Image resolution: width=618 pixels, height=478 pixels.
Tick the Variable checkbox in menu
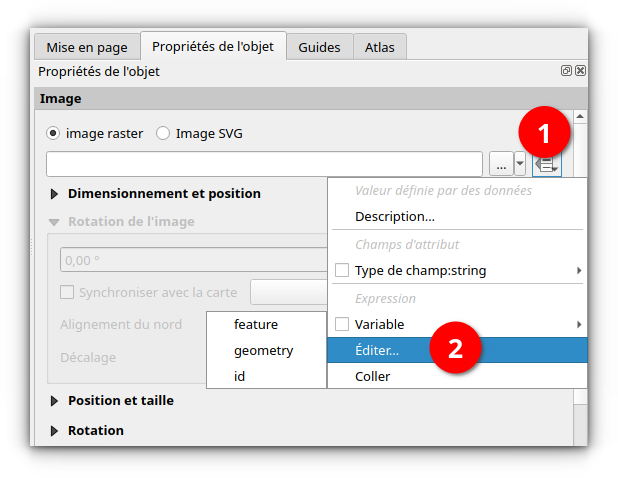342,324
